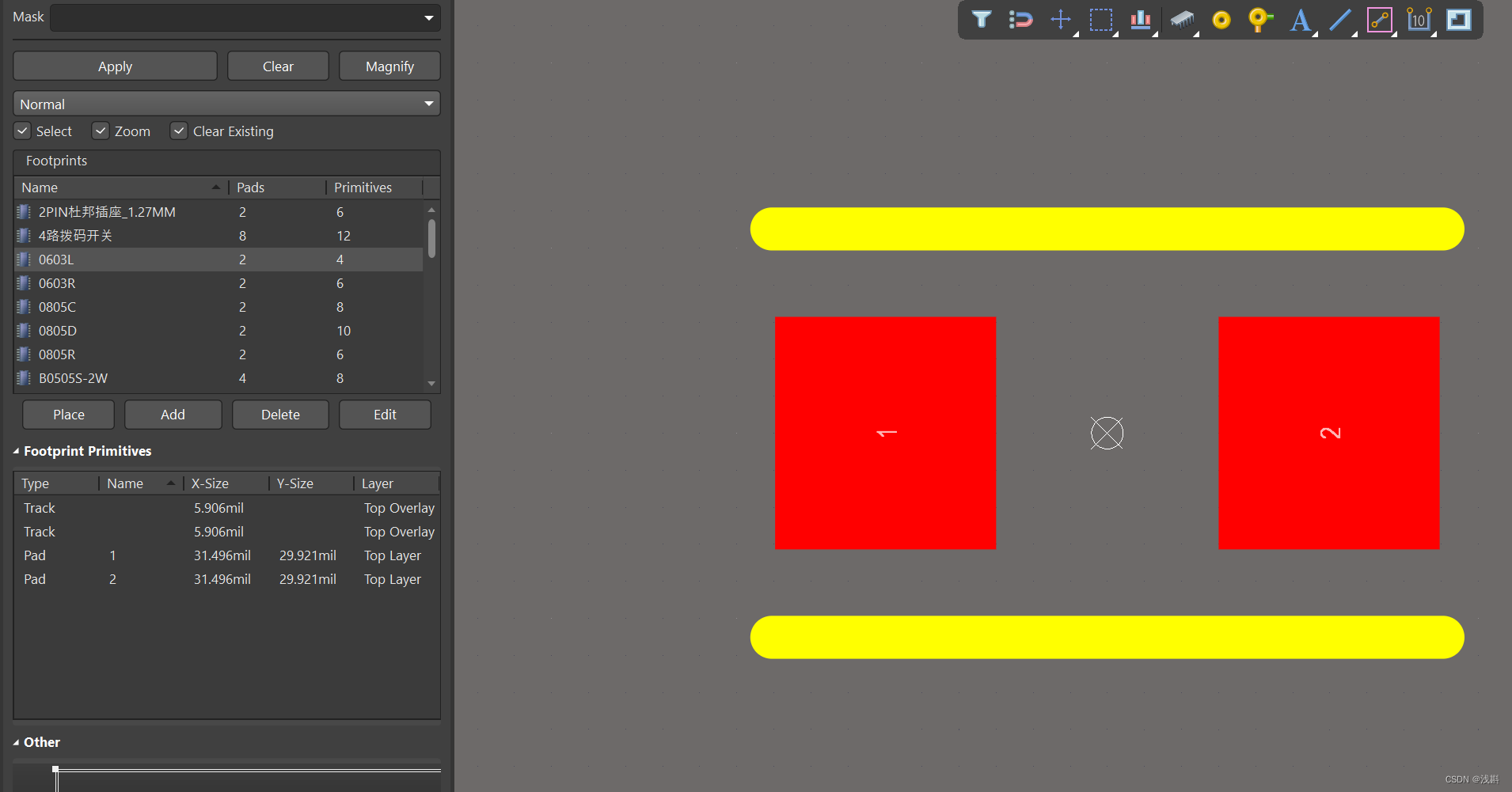Click the Edit footprint button

point(385,415)
